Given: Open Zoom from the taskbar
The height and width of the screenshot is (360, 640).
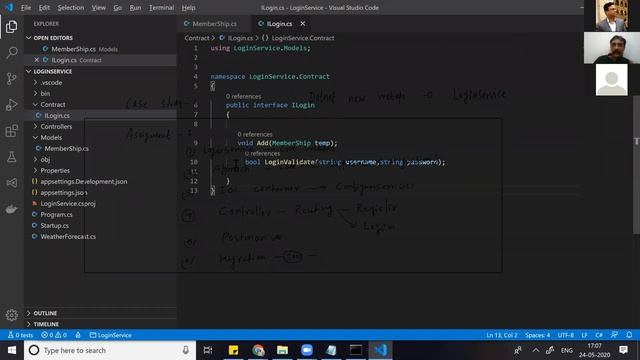Looking at the screenshot, I should tap(307, 350).
